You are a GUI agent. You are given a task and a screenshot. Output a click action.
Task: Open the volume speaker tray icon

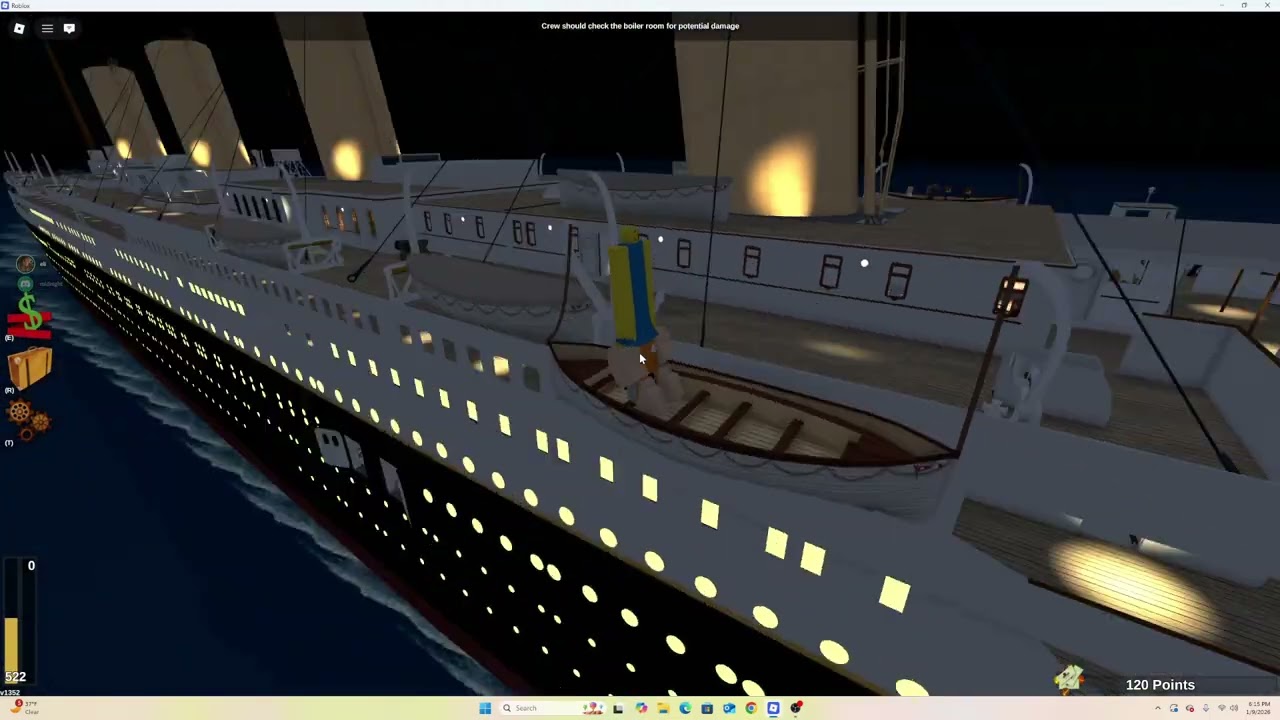point(1234,708)
